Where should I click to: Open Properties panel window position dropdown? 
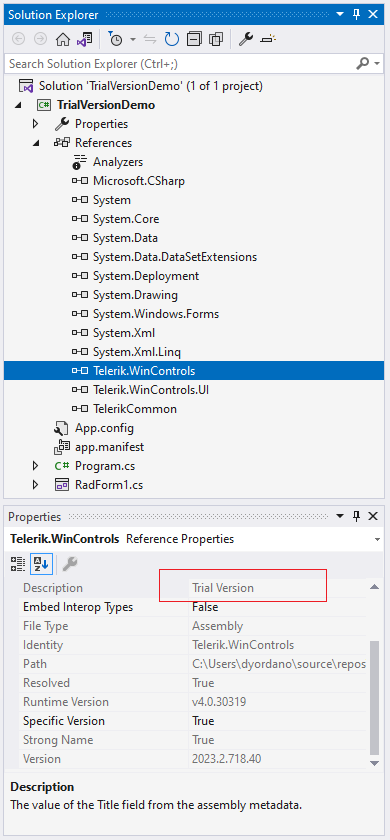coord(340,516)
